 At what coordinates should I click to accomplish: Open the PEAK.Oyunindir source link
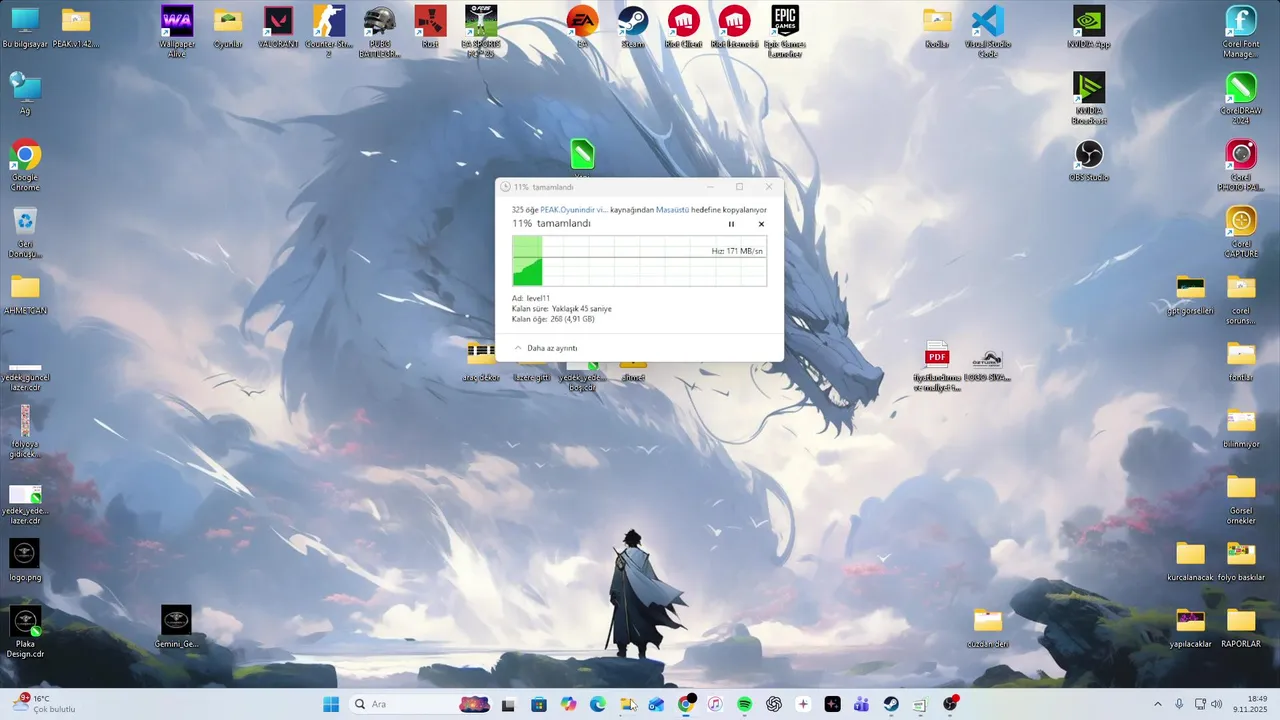(574, 210)
